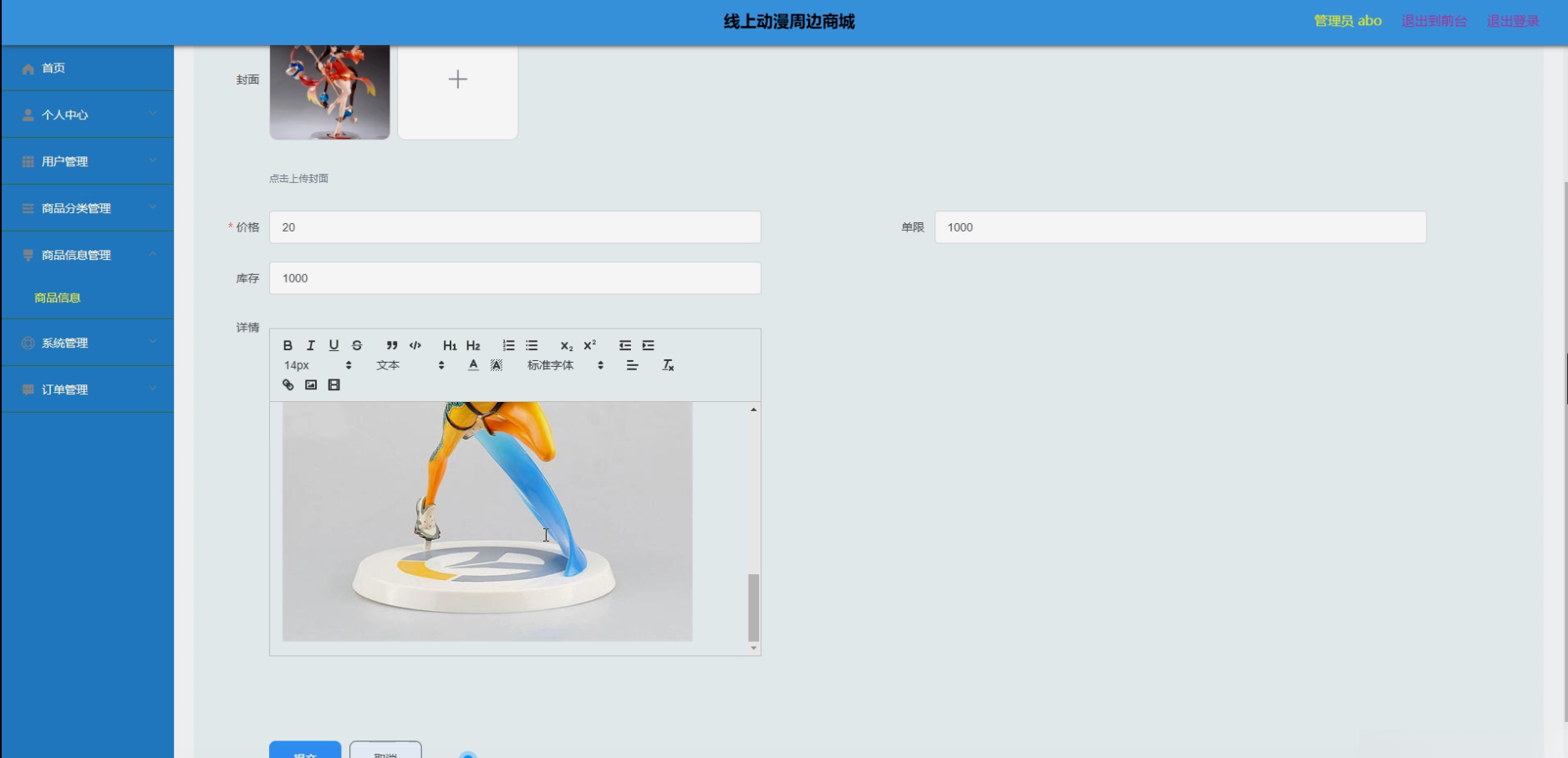
Task: Open the 标准字体 font family dropdown
Action: [565, 365]
